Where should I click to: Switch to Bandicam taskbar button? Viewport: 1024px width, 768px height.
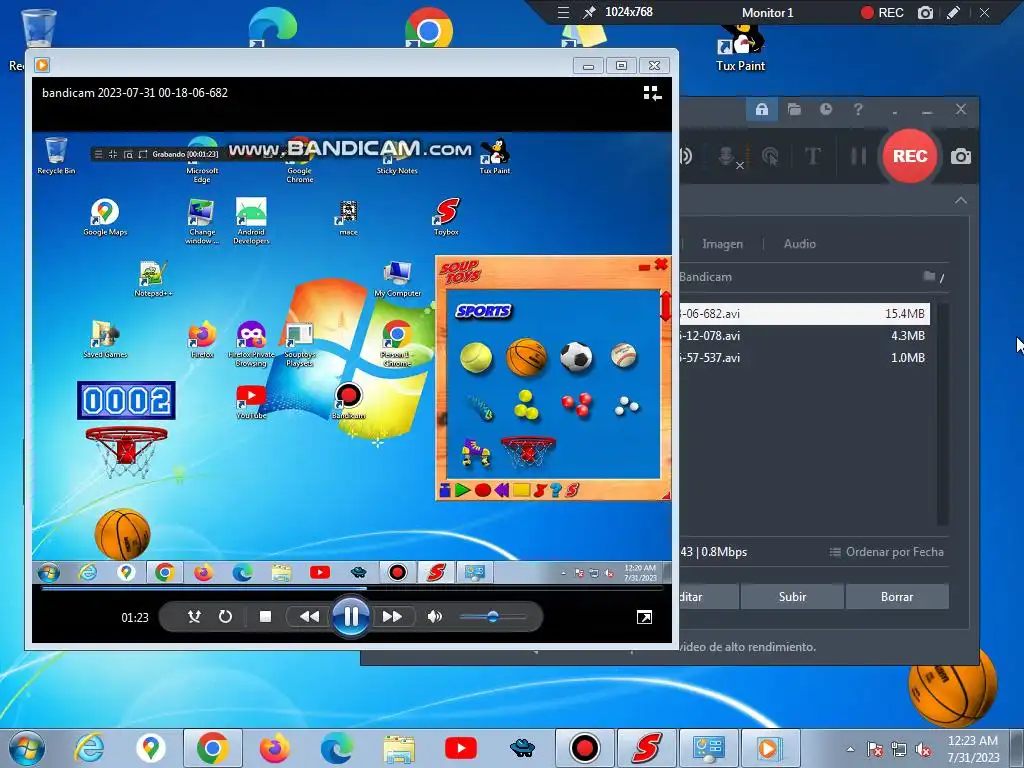(x=584, y=748)
